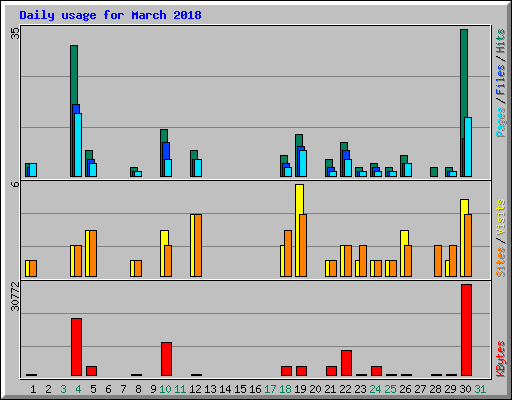This screenshot has width=512, height=400.
Task: Click the red KBytes bar for day 22
Action: [x=346, y=363]
